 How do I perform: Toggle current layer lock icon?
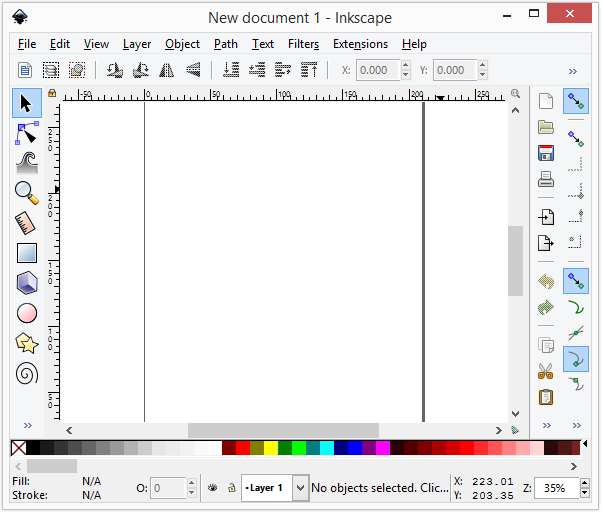(232, 488)
